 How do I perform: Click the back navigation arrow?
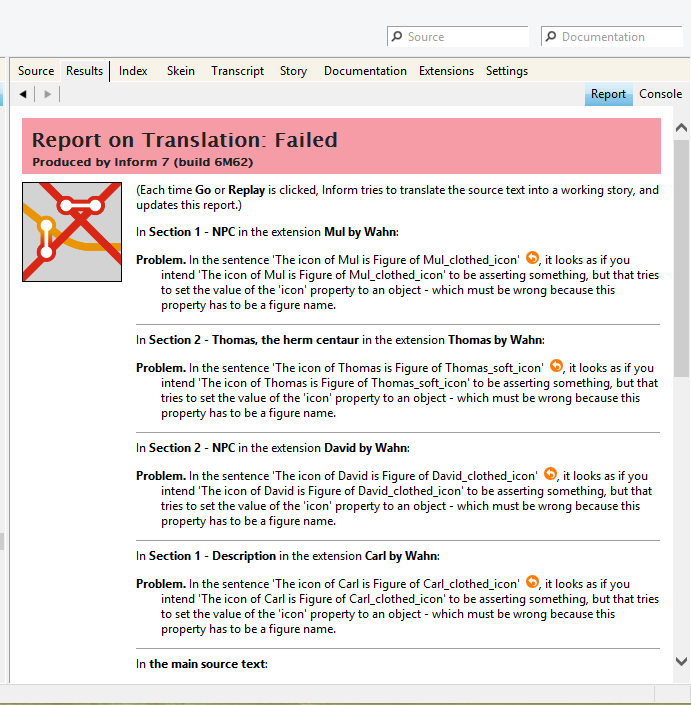click(x=23, y=94)
